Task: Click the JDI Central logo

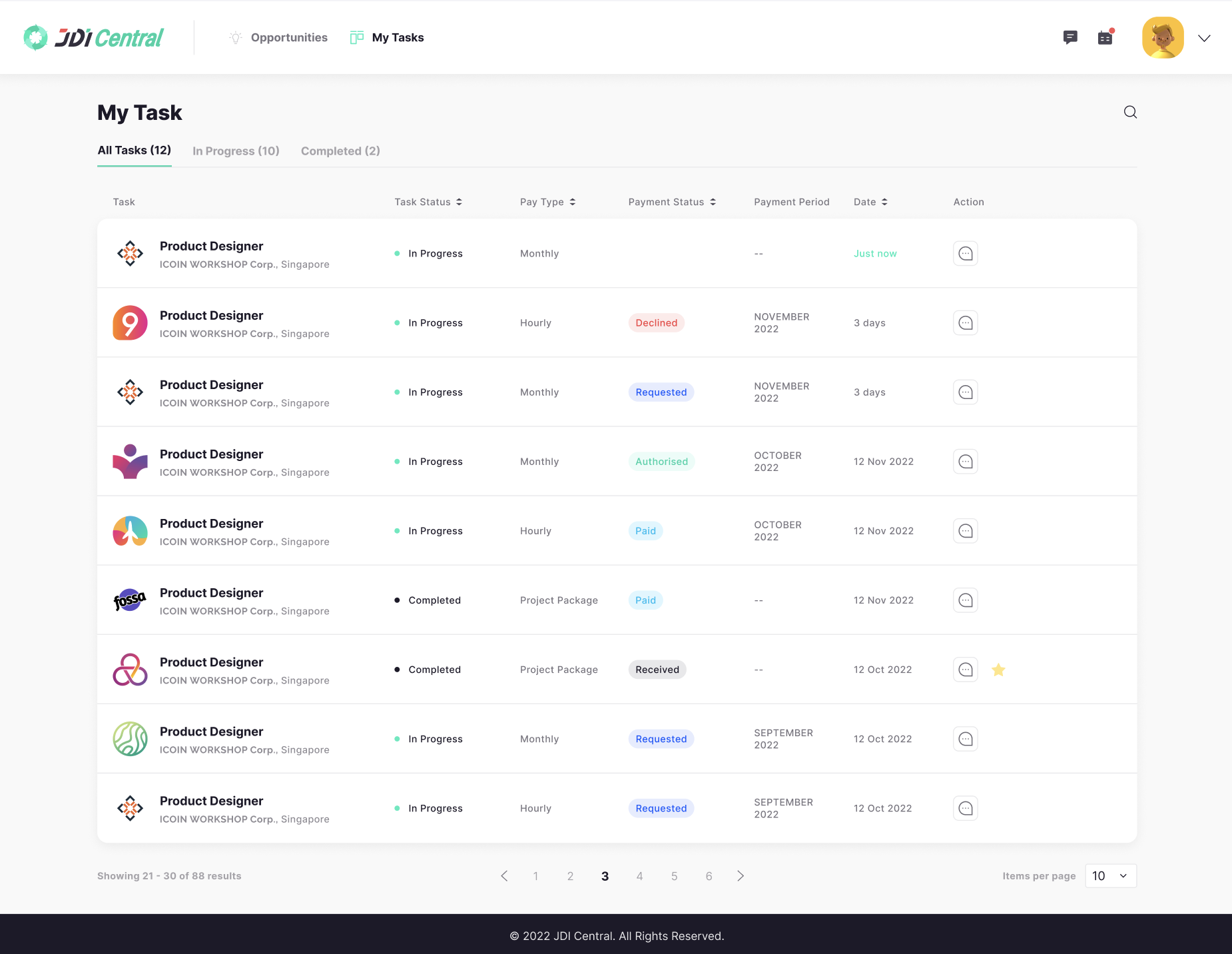Action: pos(94,38)
